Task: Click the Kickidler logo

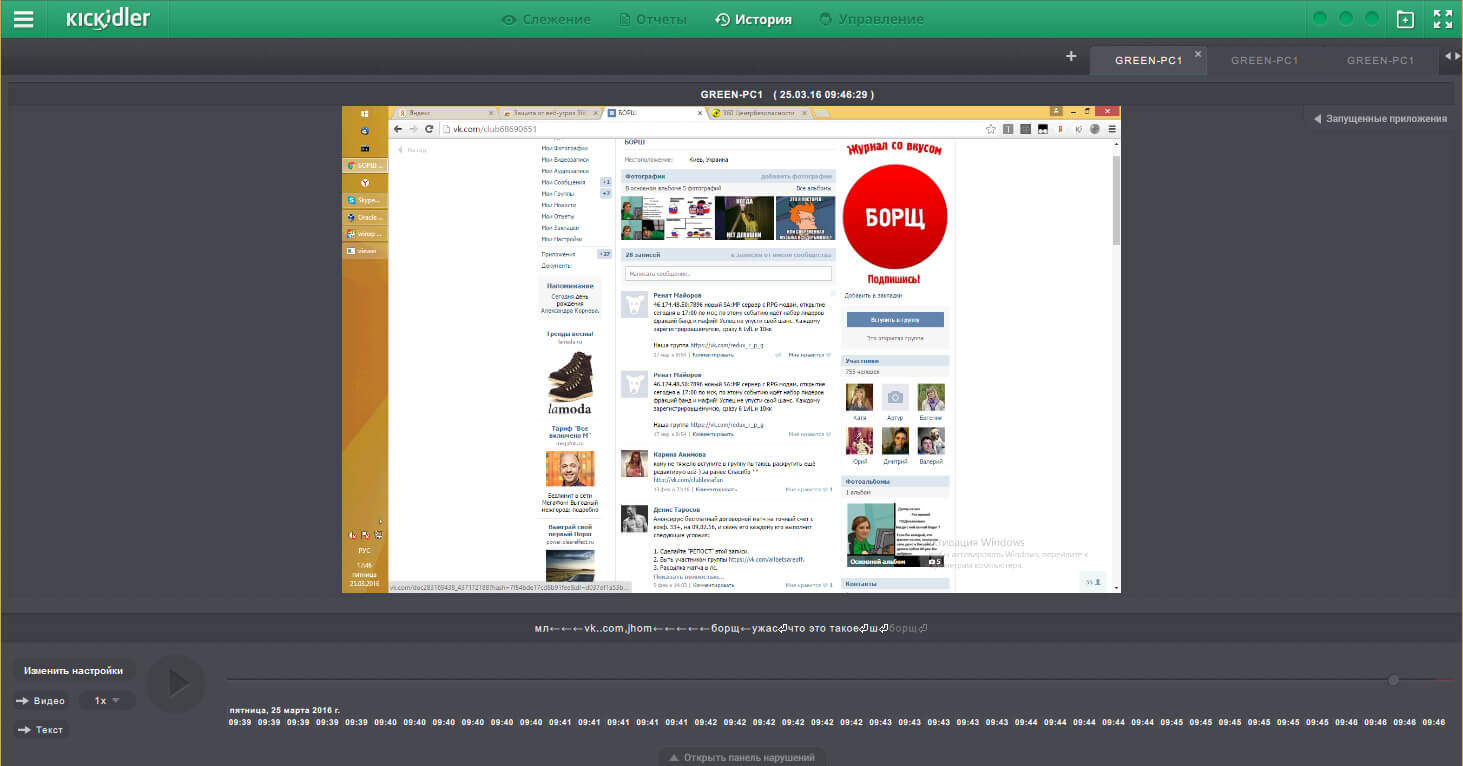Action: click(110, 19)
